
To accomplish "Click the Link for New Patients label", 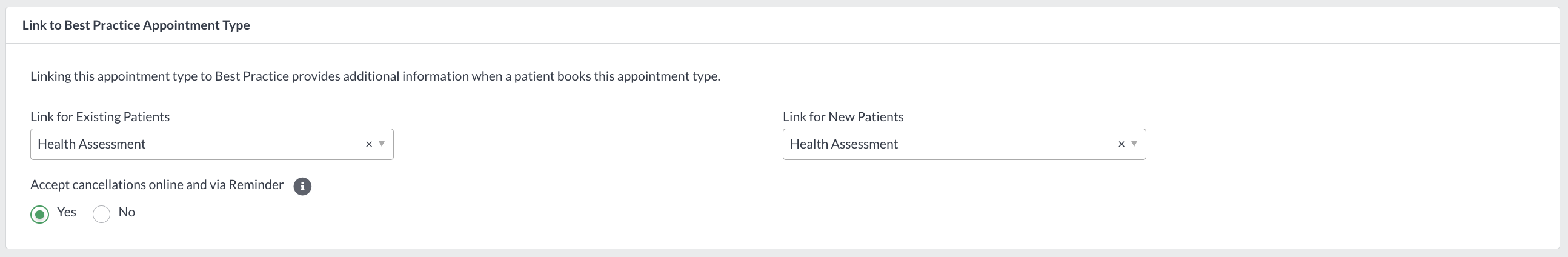I will point(843,116).
